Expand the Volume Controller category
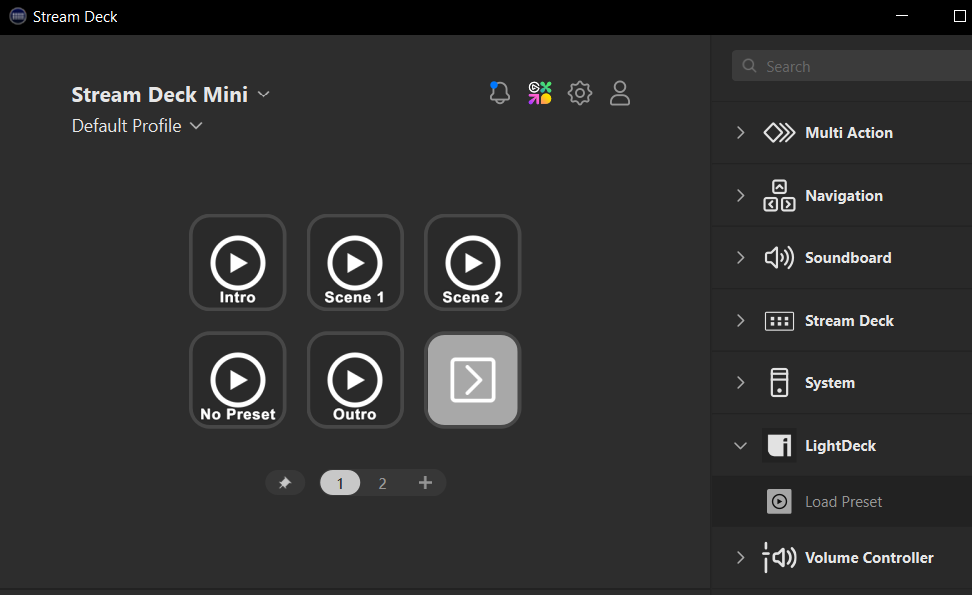The width and height of the screenshot is (972, 595). (x=740, y=557)
